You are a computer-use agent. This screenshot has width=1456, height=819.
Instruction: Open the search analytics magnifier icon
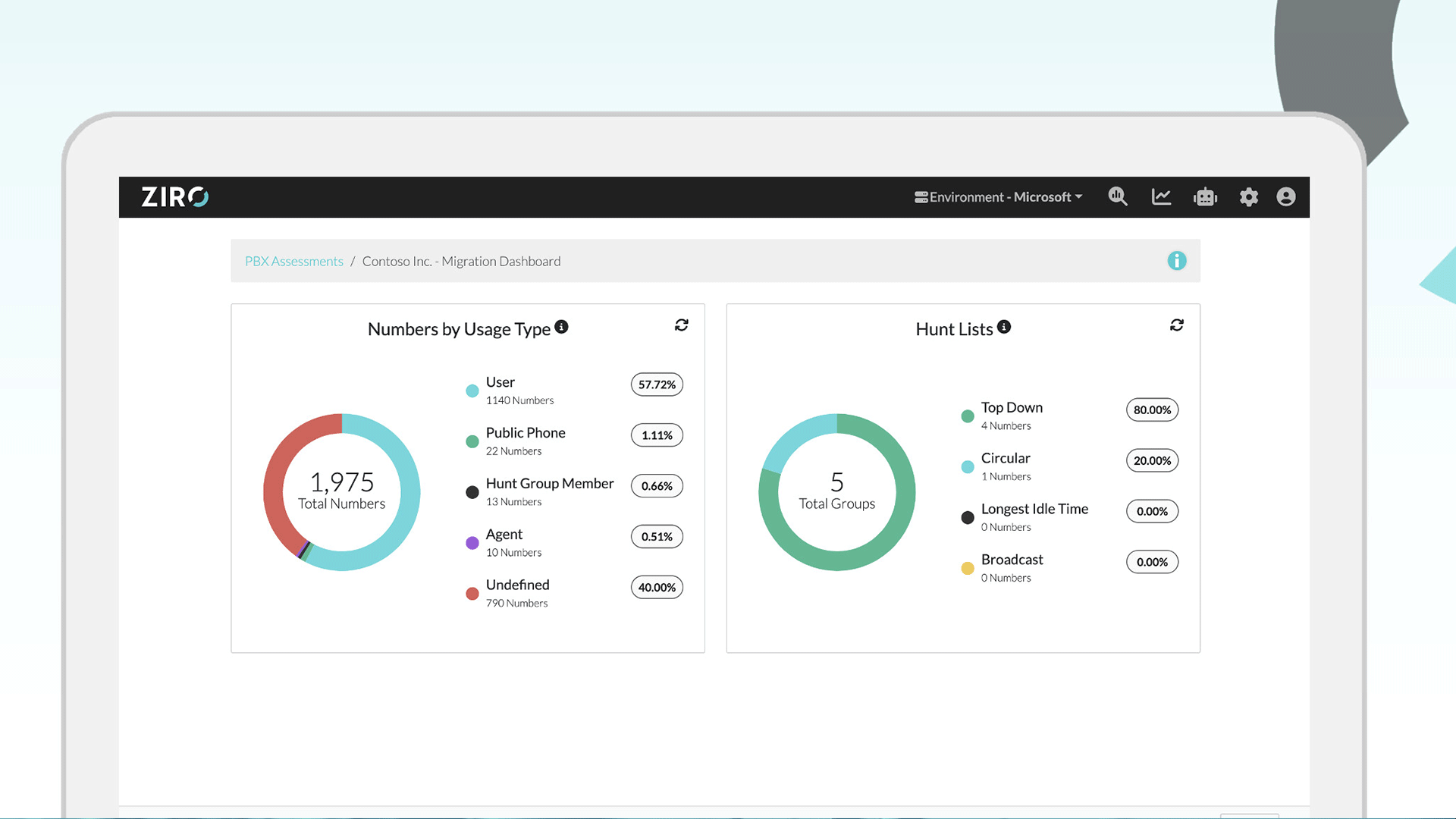point(1118,197)
